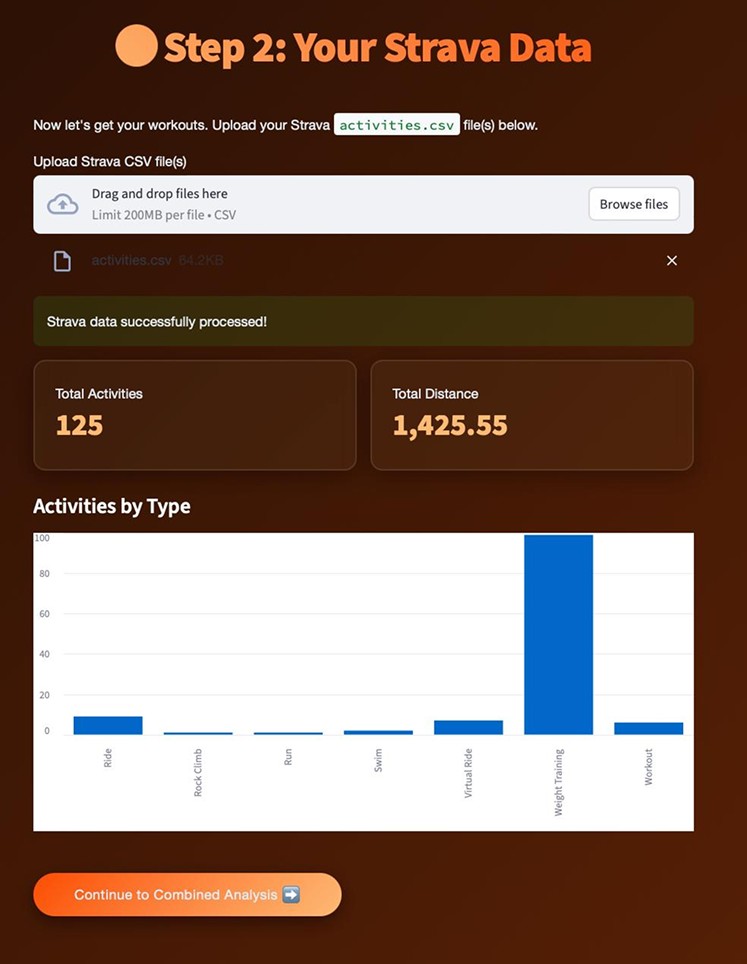Click the cloud upload icon

63,204
